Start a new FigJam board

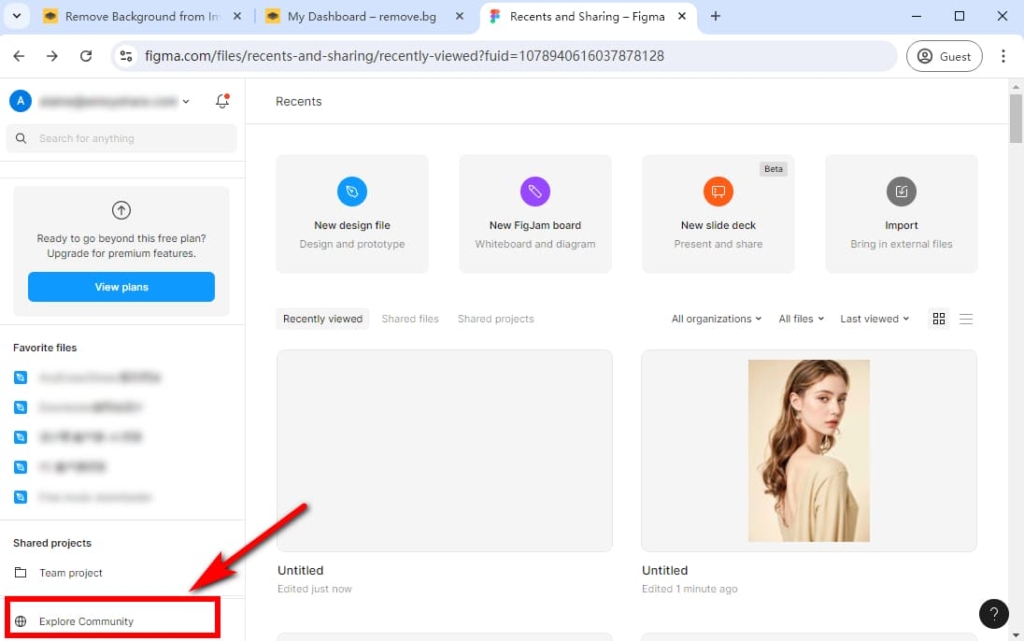(x=535, y=213)
